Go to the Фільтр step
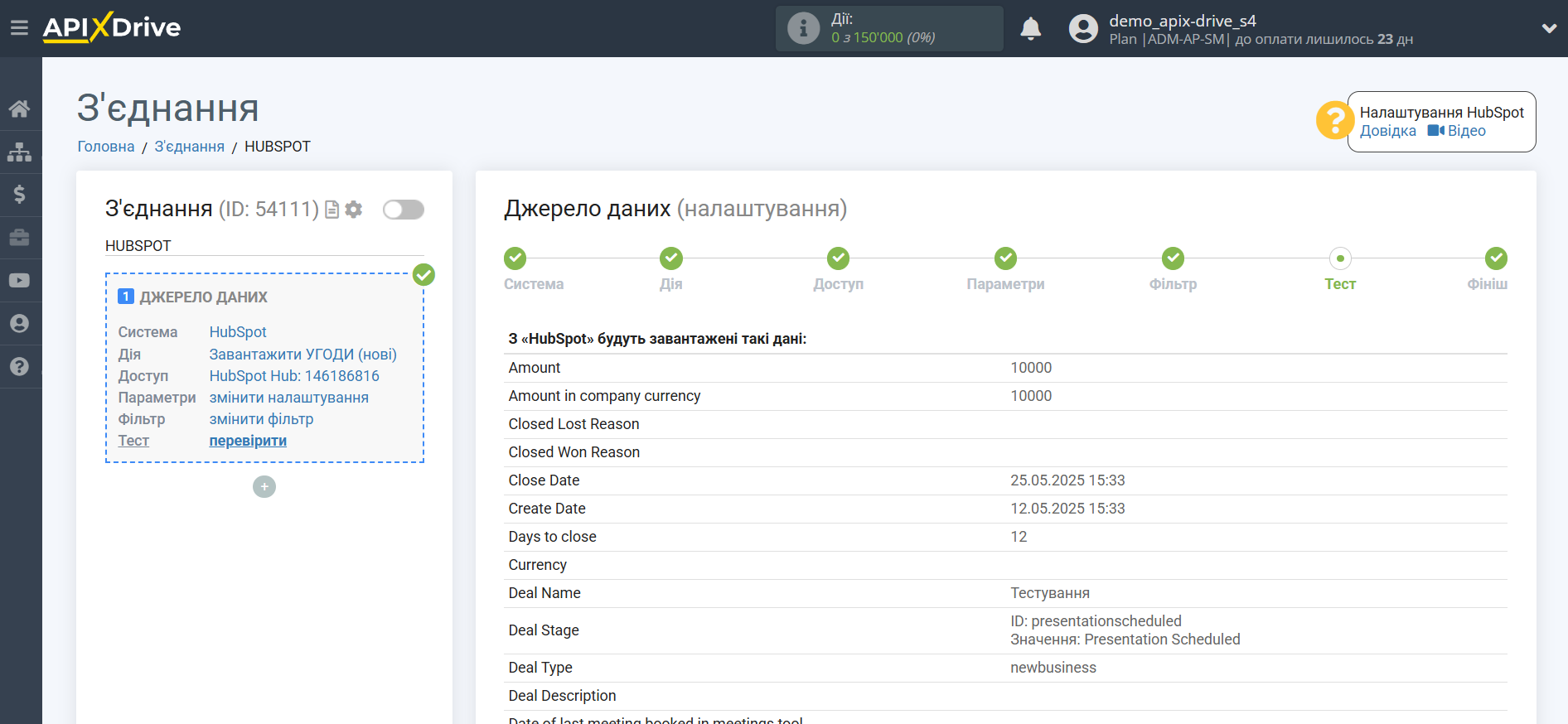Image resolution: width=1568 pixels, height=724 pixels. [1173, 258]
